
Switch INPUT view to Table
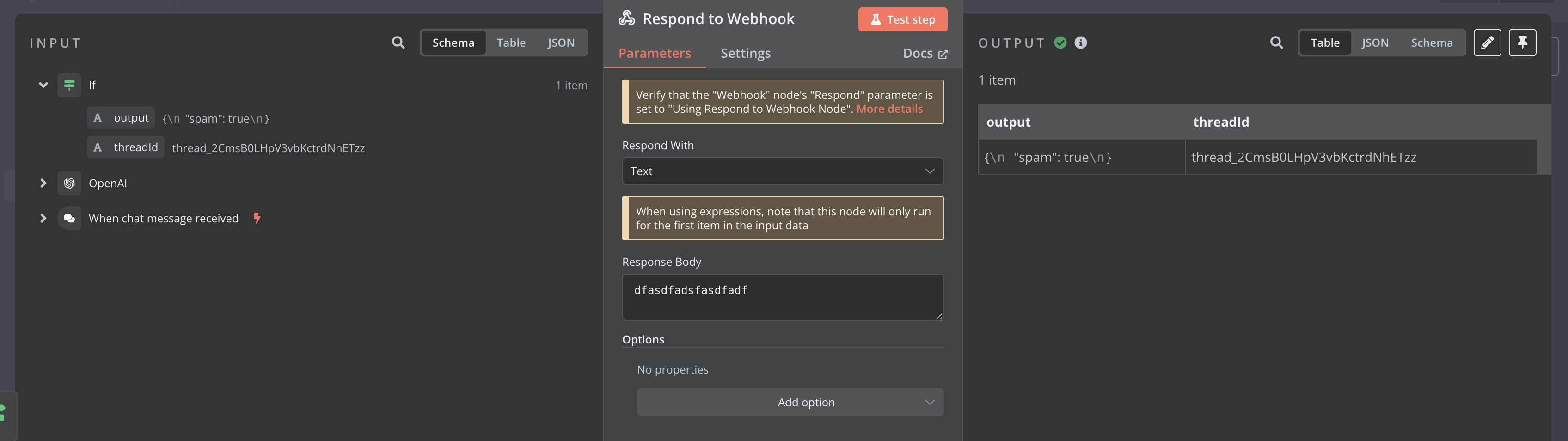[x=511, y=43]
